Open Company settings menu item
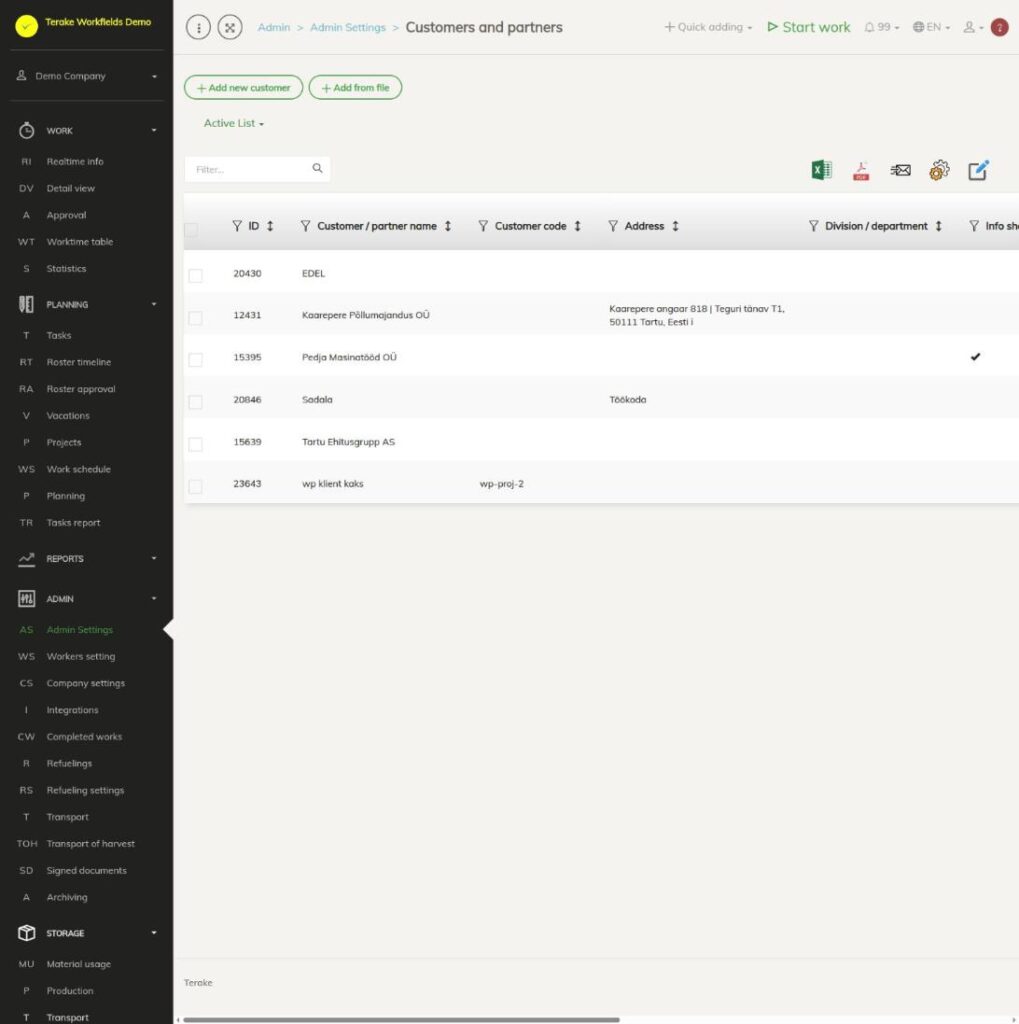Viewport: 1019px width, 1024px height. click(x=86, y=683)
